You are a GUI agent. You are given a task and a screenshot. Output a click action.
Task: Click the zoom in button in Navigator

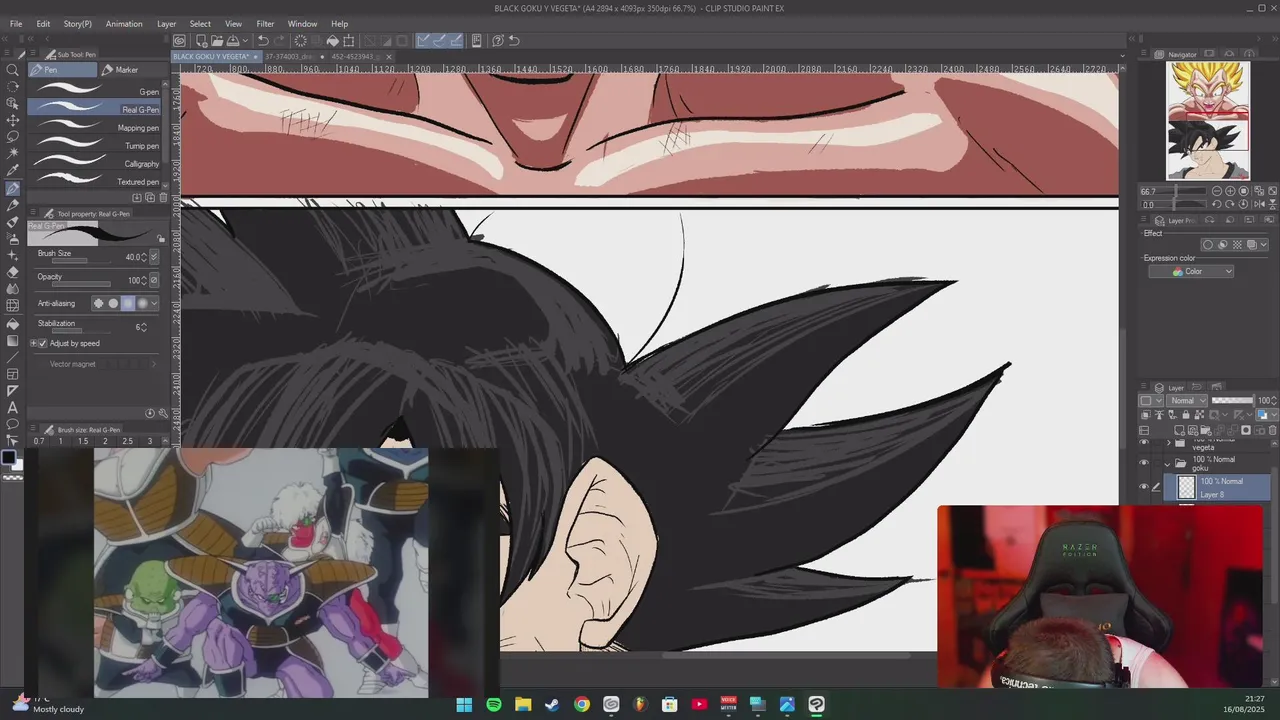1230,191
